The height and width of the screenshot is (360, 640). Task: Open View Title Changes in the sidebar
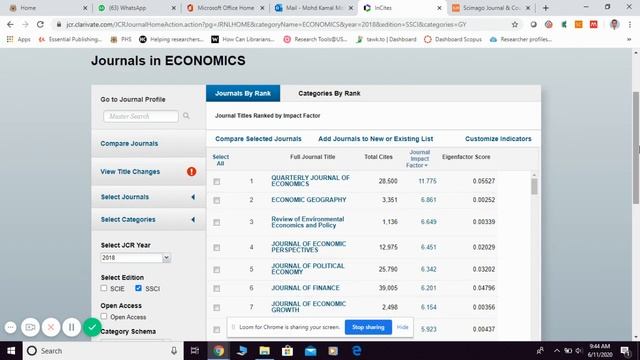point(130,171)
